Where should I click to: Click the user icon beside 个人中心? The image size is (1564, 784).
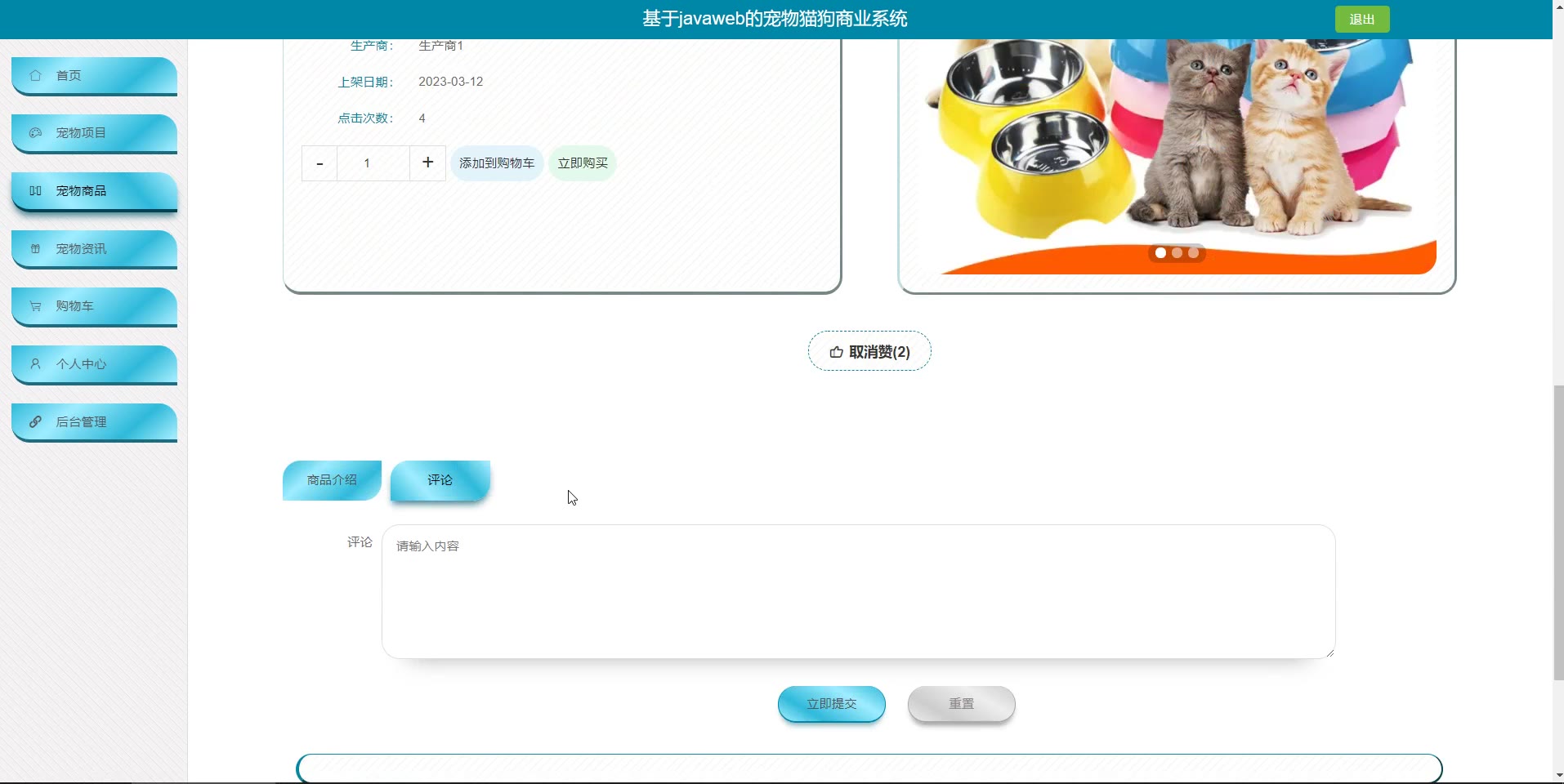(x=35, y=363)
